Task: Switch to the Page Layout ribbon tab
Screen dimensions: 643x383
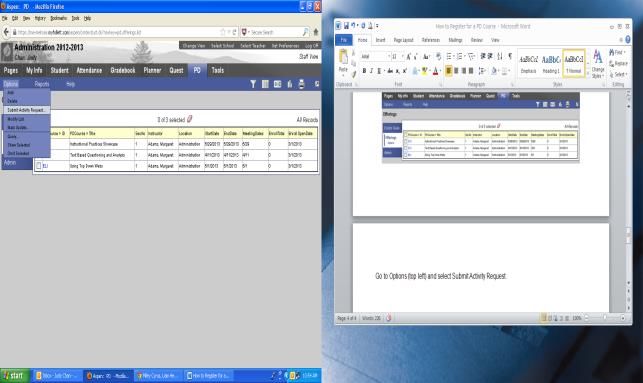Action: coord(403,40)
